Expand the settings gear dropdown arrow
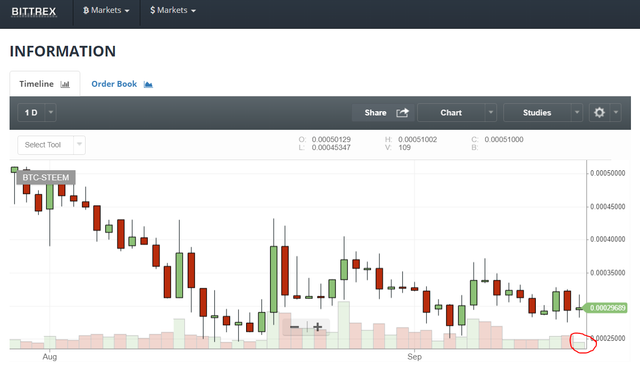 pyautogui.click(x=616, y=112)
